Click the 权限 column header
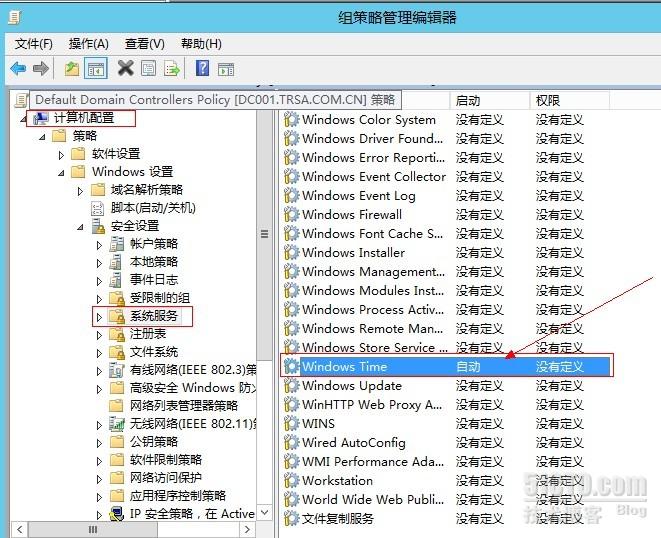Viewport: 661px width, 538px height. pyautogui.click(x=570, y=100)
